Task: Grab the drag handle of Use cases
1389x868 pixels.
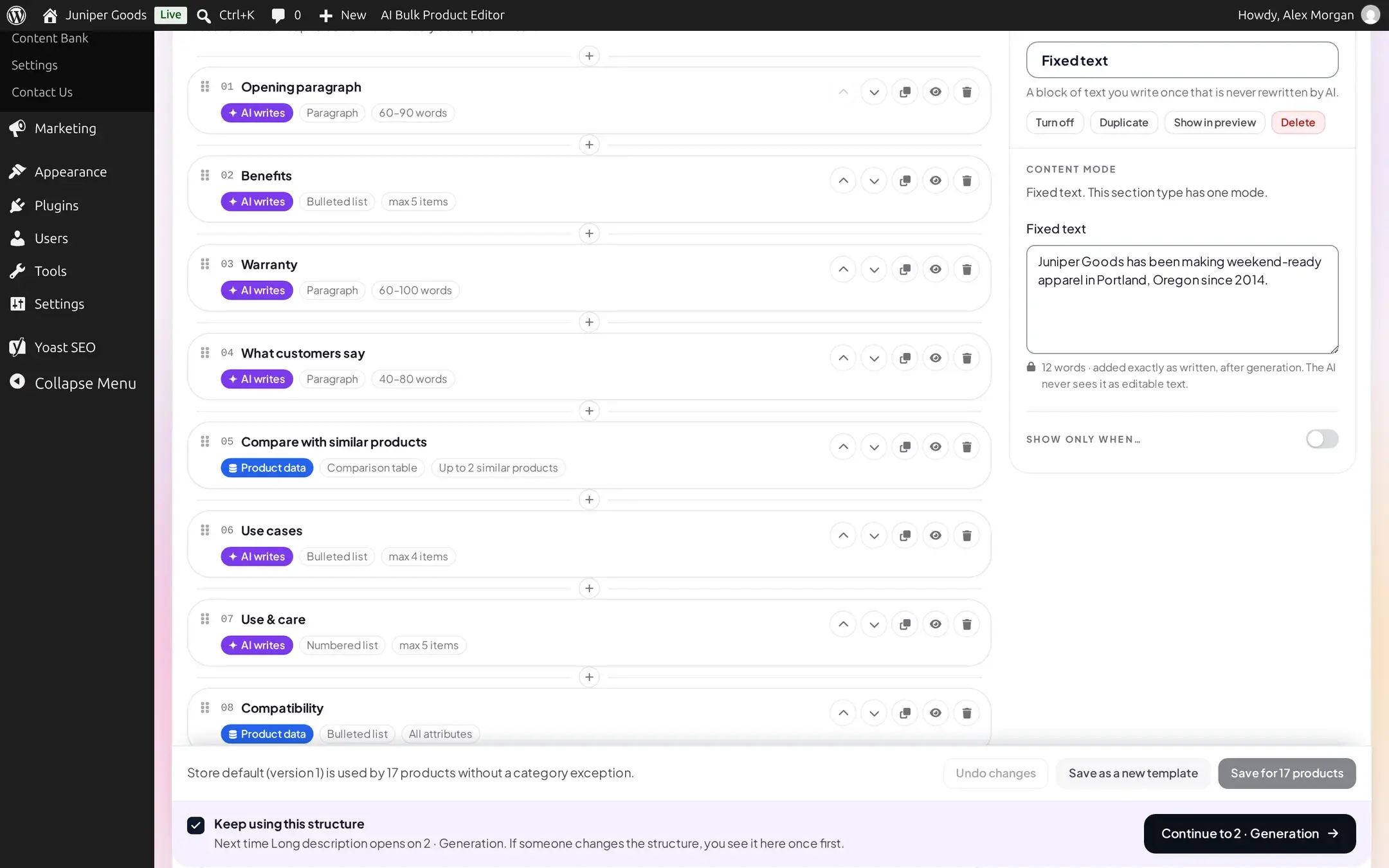Action: [205, 530]
